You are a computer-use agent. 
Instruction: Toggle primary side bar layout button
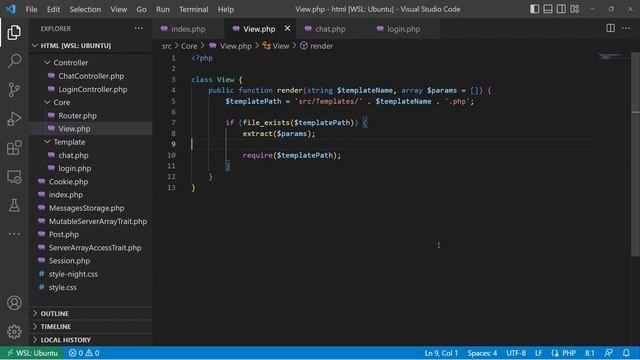point(534,9)
